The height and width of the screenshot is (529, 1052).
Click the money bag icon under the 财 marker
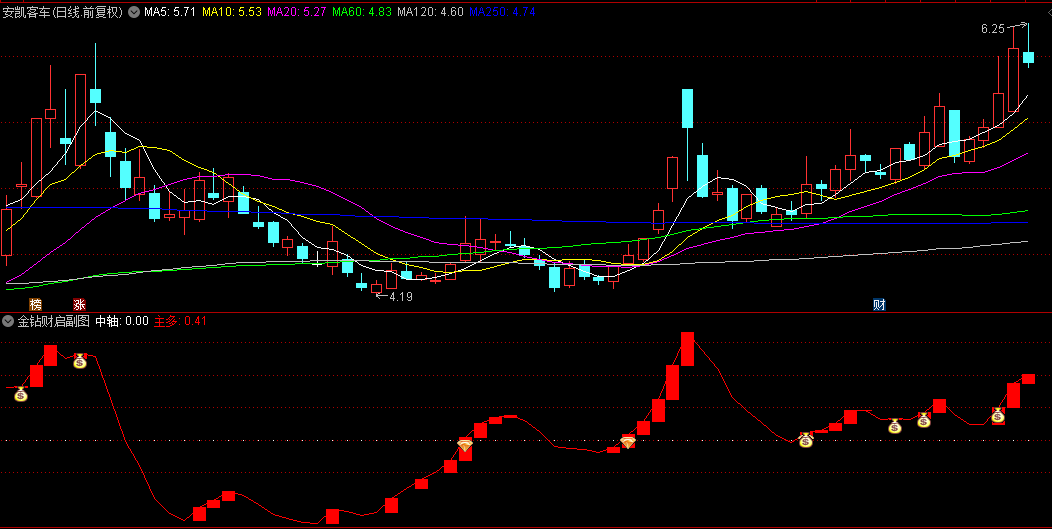click(895, 426)
